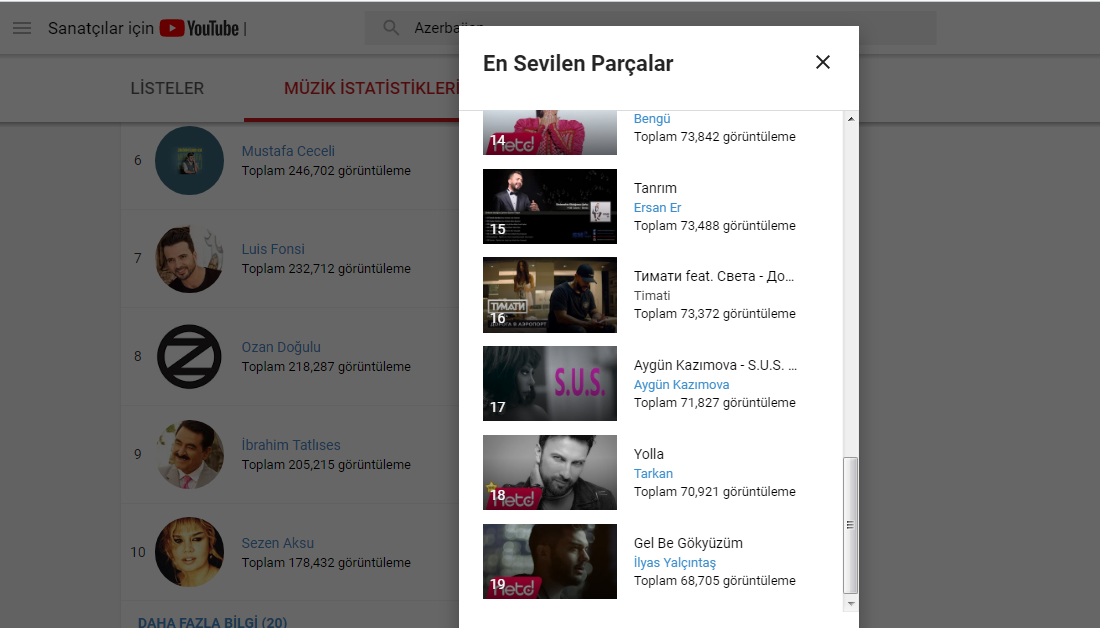
Task: Click the dialog scrollbar down arrow
Action: (x=850, y=603)
